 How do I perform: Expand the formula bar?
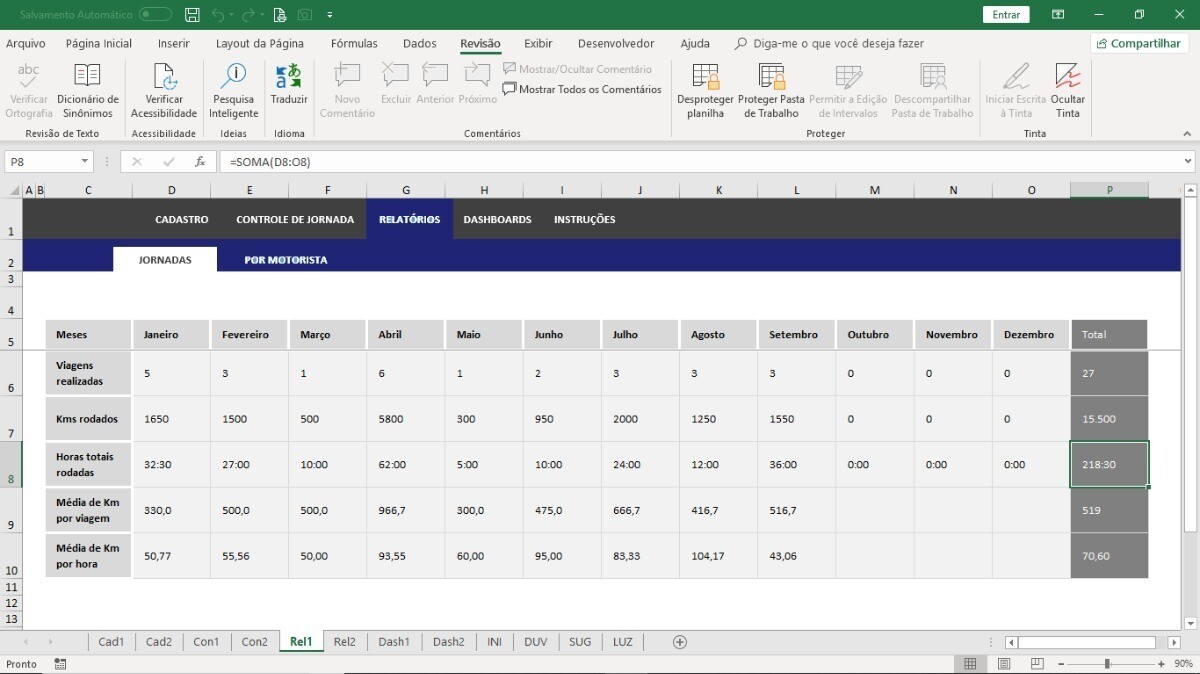click(x=1187, y=162)
